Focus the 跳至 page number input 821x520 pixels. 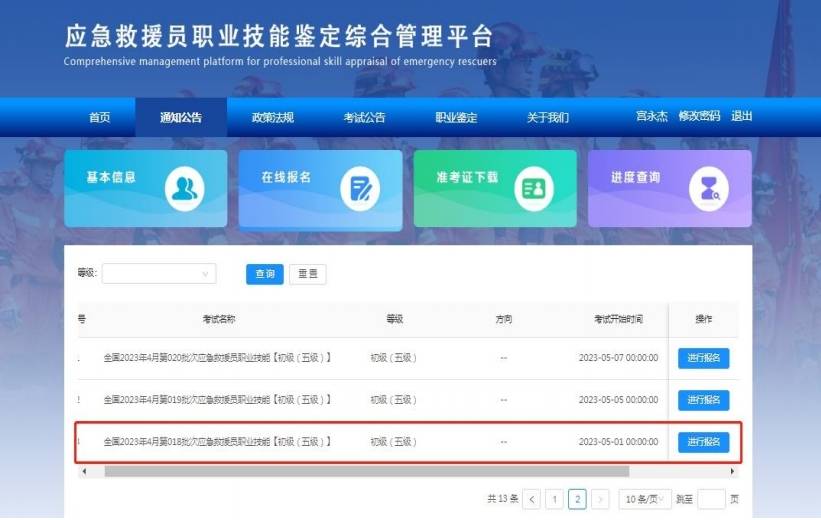tap(711, 499)
